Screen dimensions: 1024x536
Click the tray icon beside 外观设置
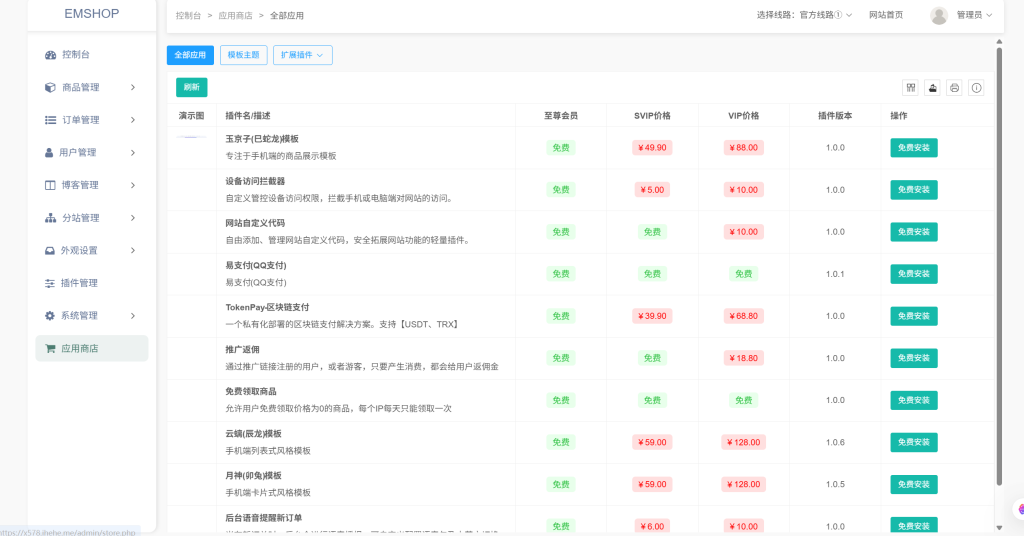coord(50,251)
